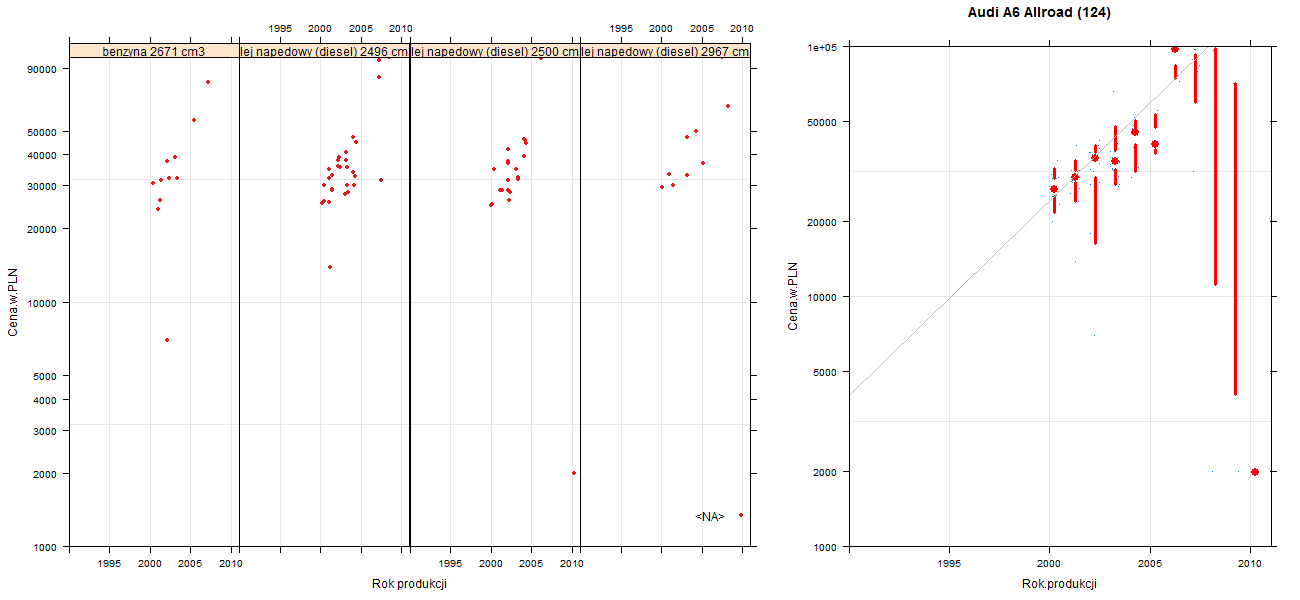1300x600 pixels.
Task: Select the 2010 tick above the diesel 2967 panel
Action: [x=741, y=28]
